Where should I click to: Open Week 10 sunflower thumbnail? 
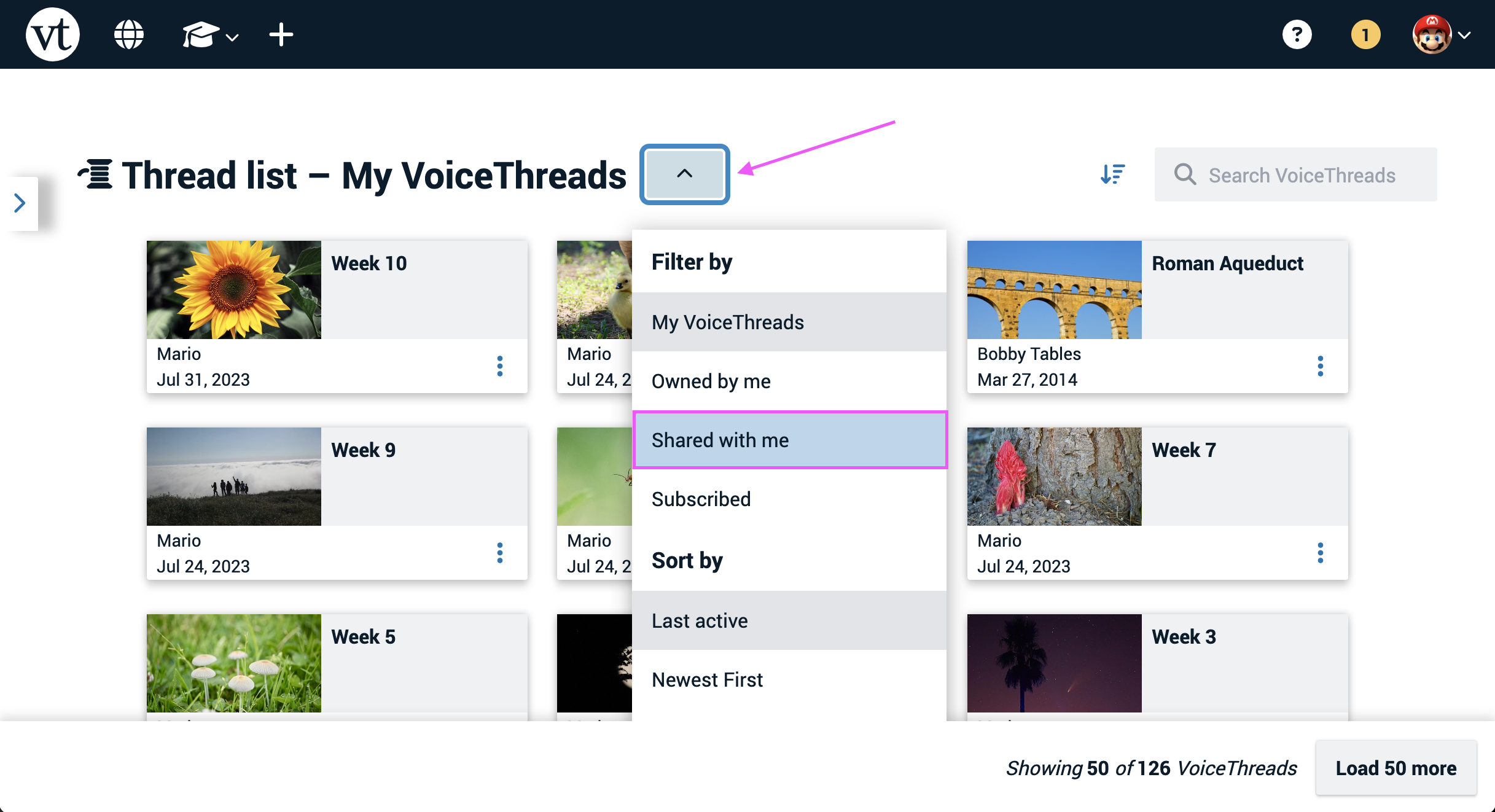[x=234, y=290]
